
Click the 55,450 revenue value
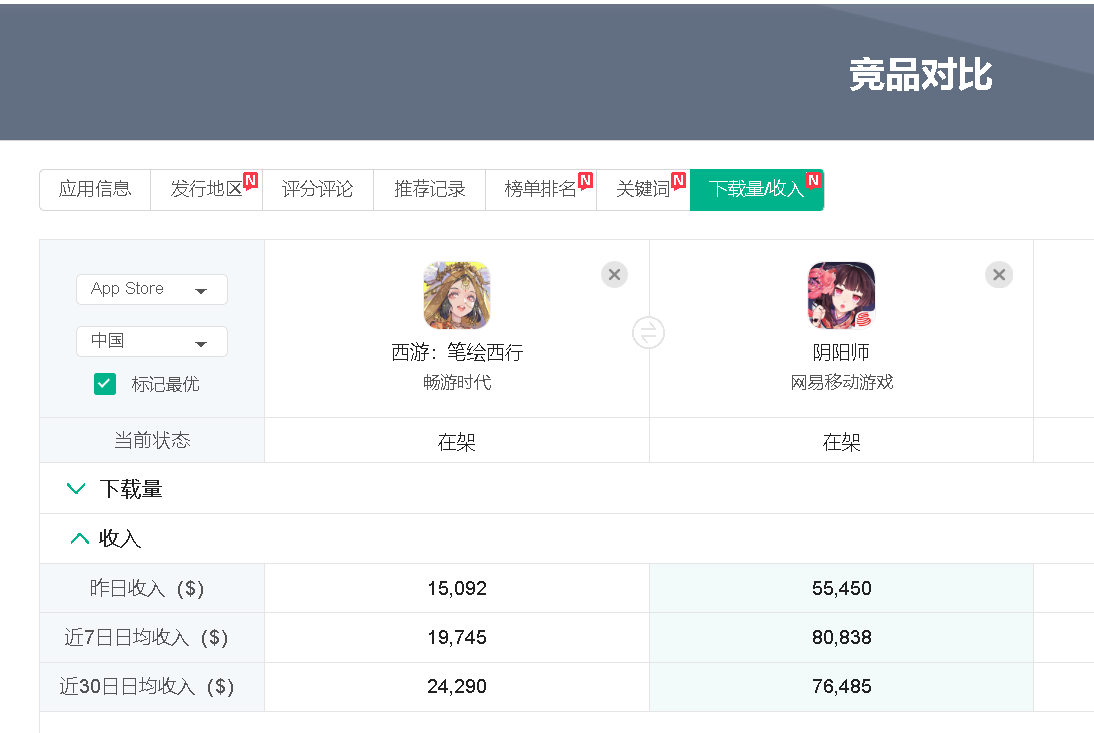coord(841,589)
